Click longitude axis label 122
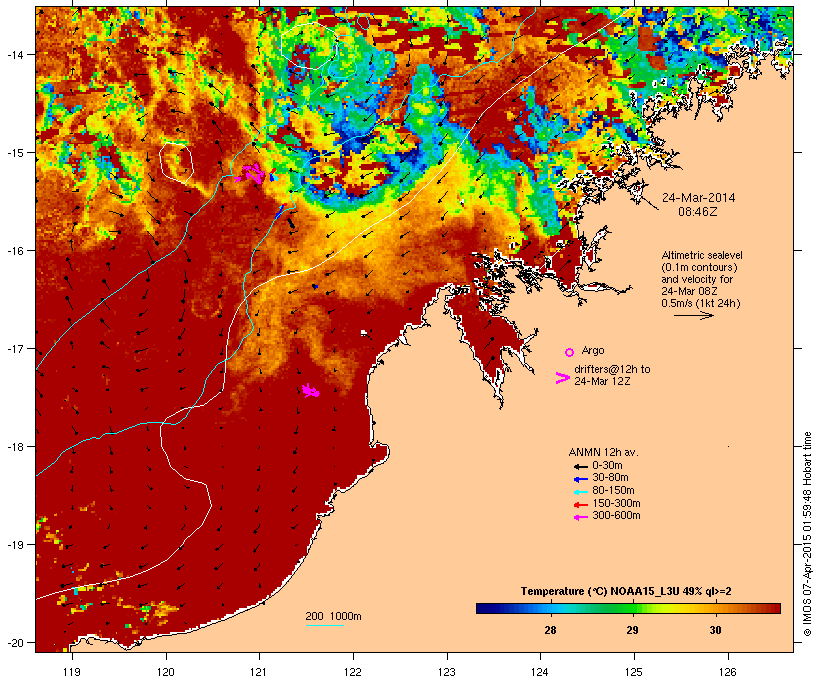 click(353, 672)
